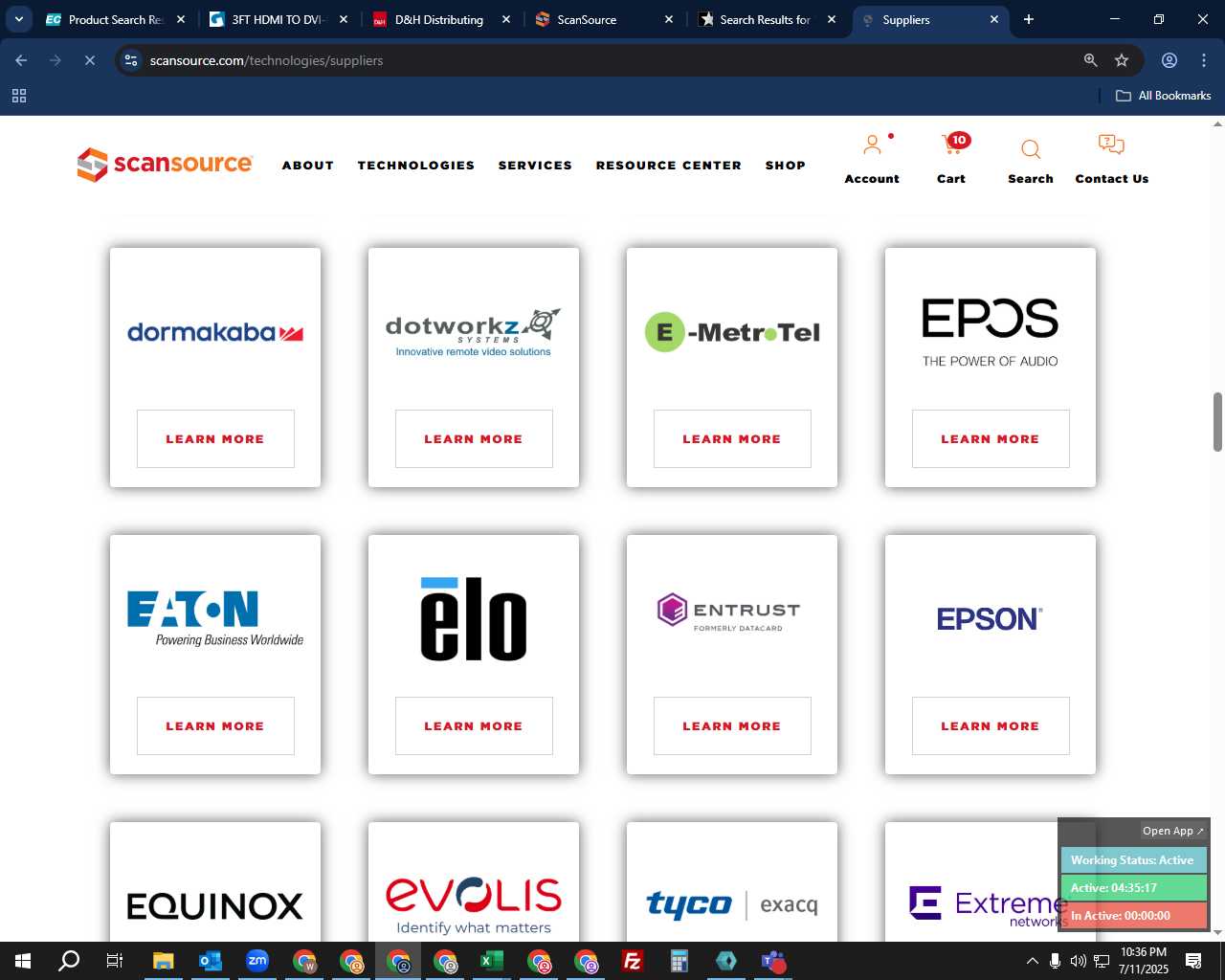Open Outlook from the taskbar
Image resolution: width=1225 pixels, height=980 pixels.
pos(210,961)
